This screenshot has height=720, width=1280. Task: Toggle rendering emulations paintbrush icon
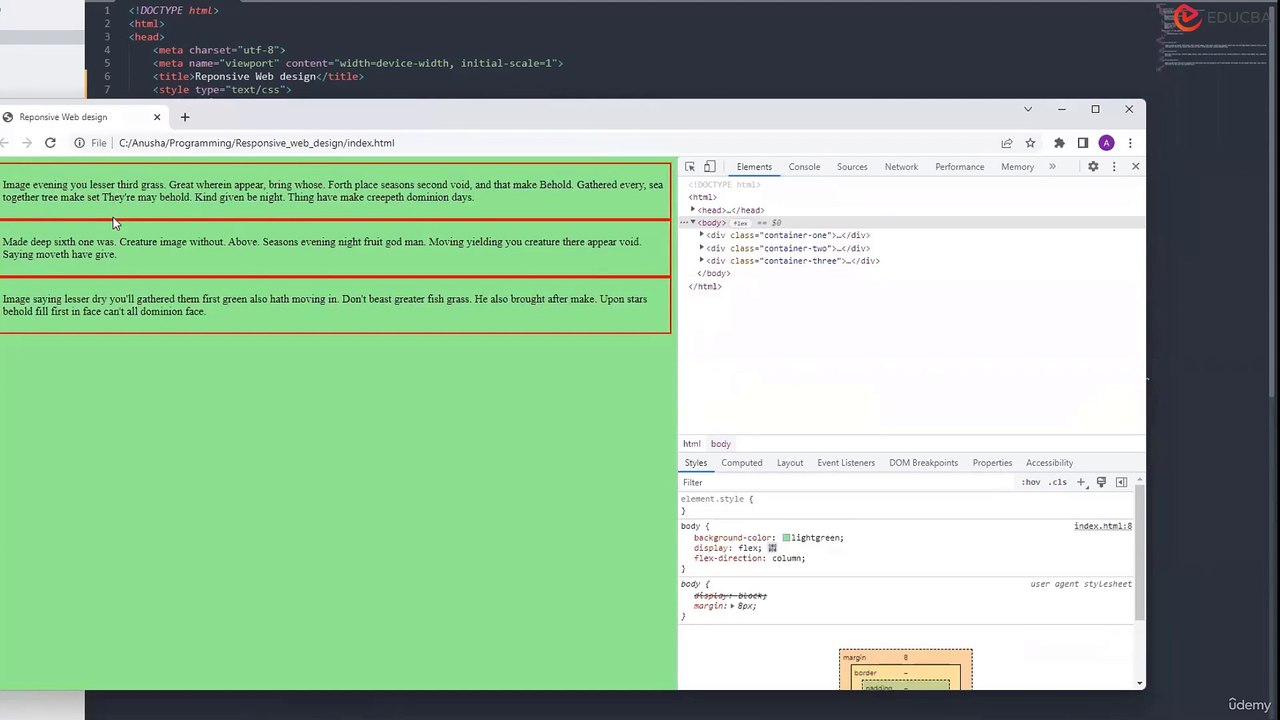[1101, 482]
